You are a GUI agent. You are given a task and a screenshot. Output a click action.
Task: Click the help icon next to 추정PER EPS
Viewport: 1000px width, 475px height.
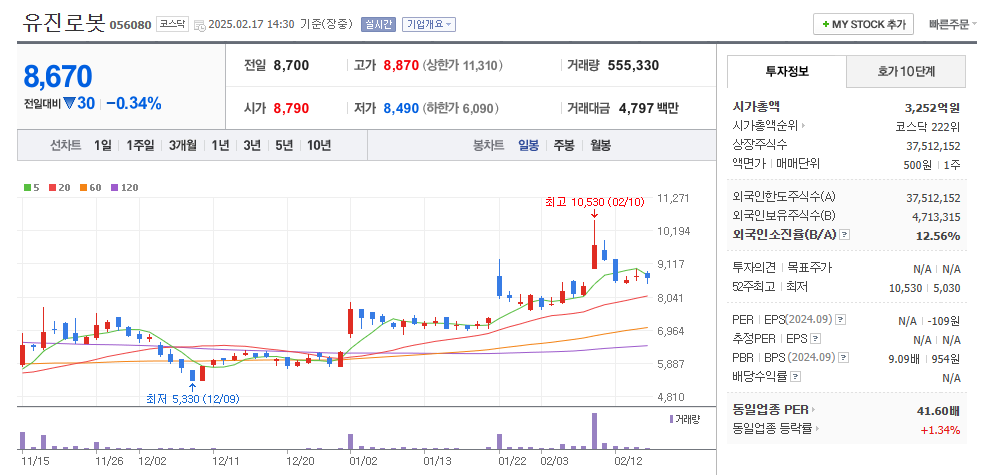816,339
